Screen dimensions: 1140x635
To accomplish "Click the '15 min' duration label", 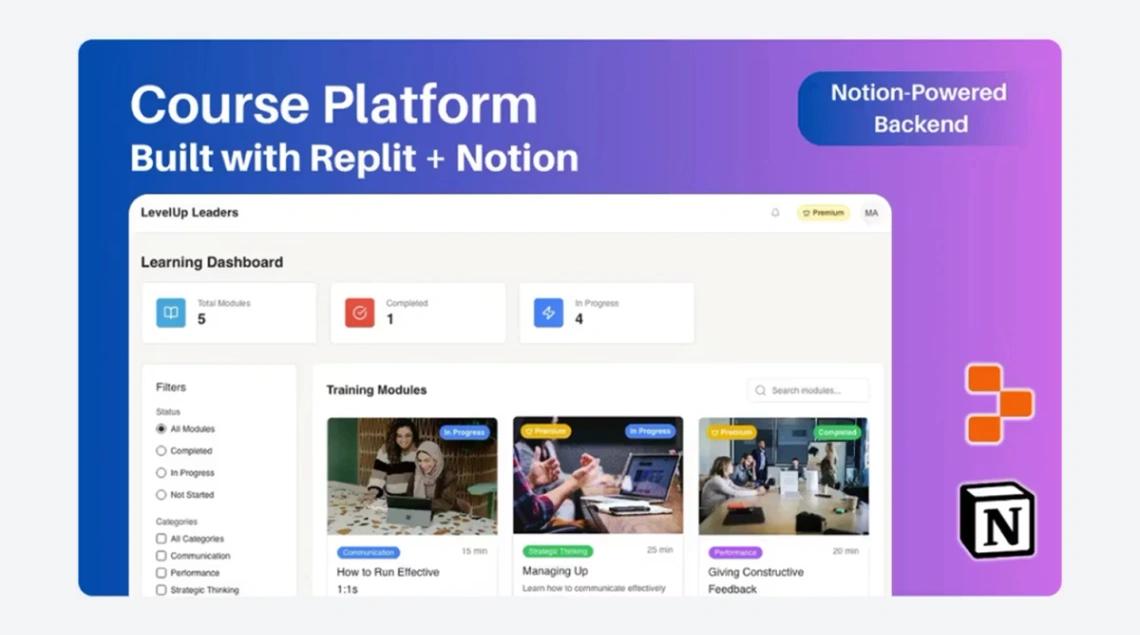I will click(x=474, y=551).
